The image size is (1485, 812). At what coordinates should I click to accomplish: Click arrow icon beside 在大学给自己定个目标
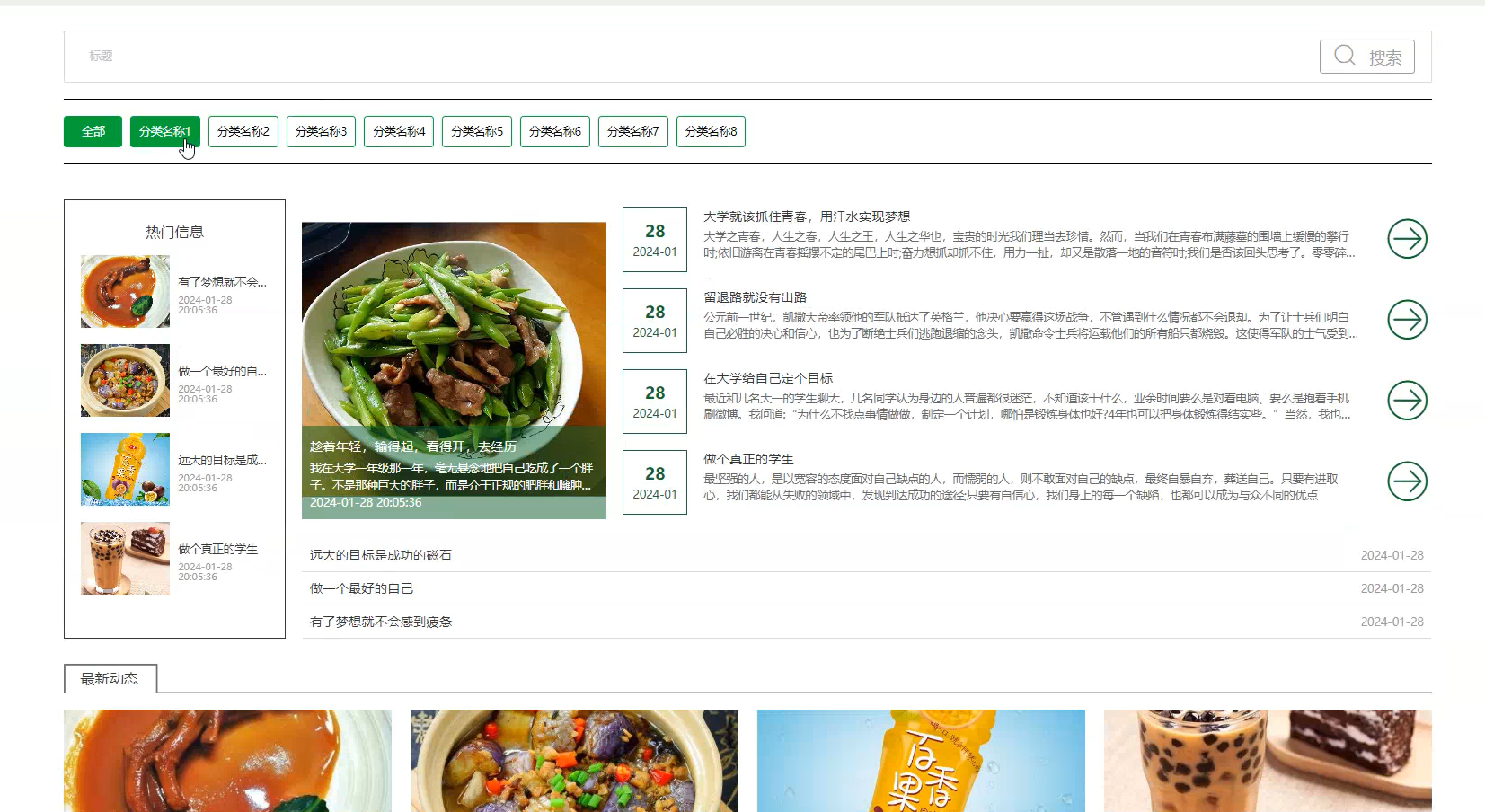pyautogui.click(x=1407, y=401)
